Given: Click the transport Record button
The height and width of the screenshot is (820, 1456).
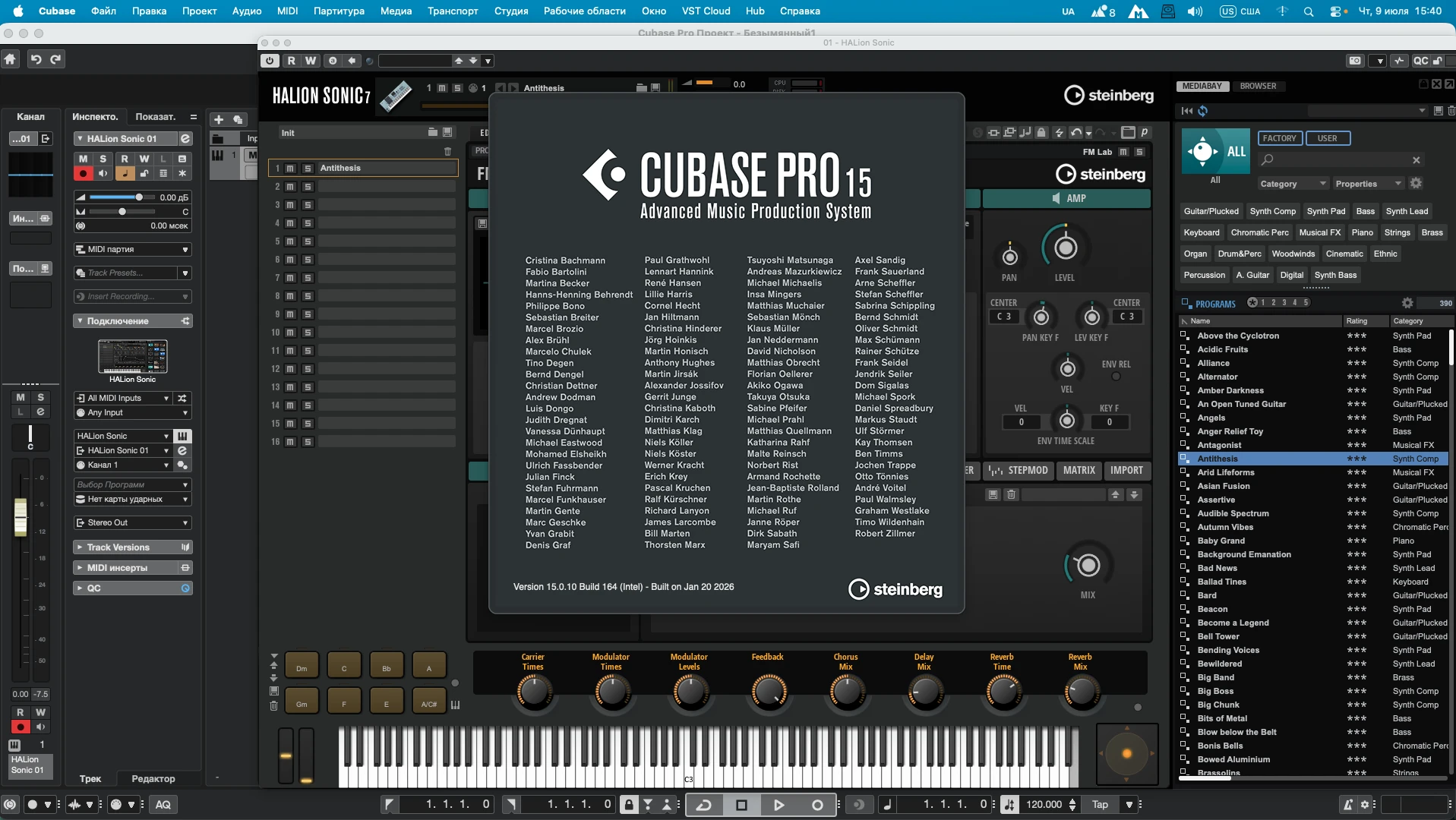Looking at the screenshot, I should [x=817, y=805].
